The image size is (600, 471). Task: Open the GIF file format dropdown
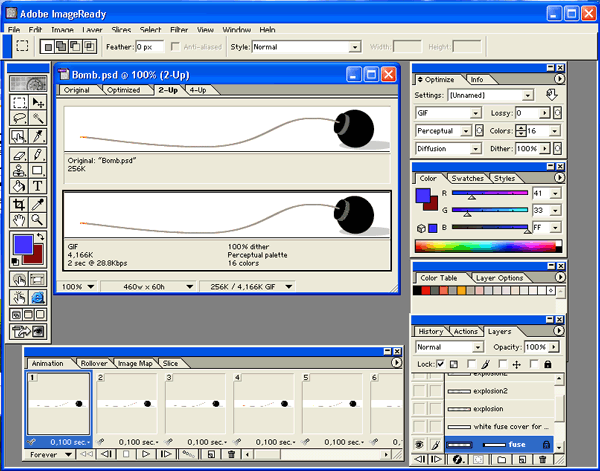pyautogui.click(x=448, y=113)
